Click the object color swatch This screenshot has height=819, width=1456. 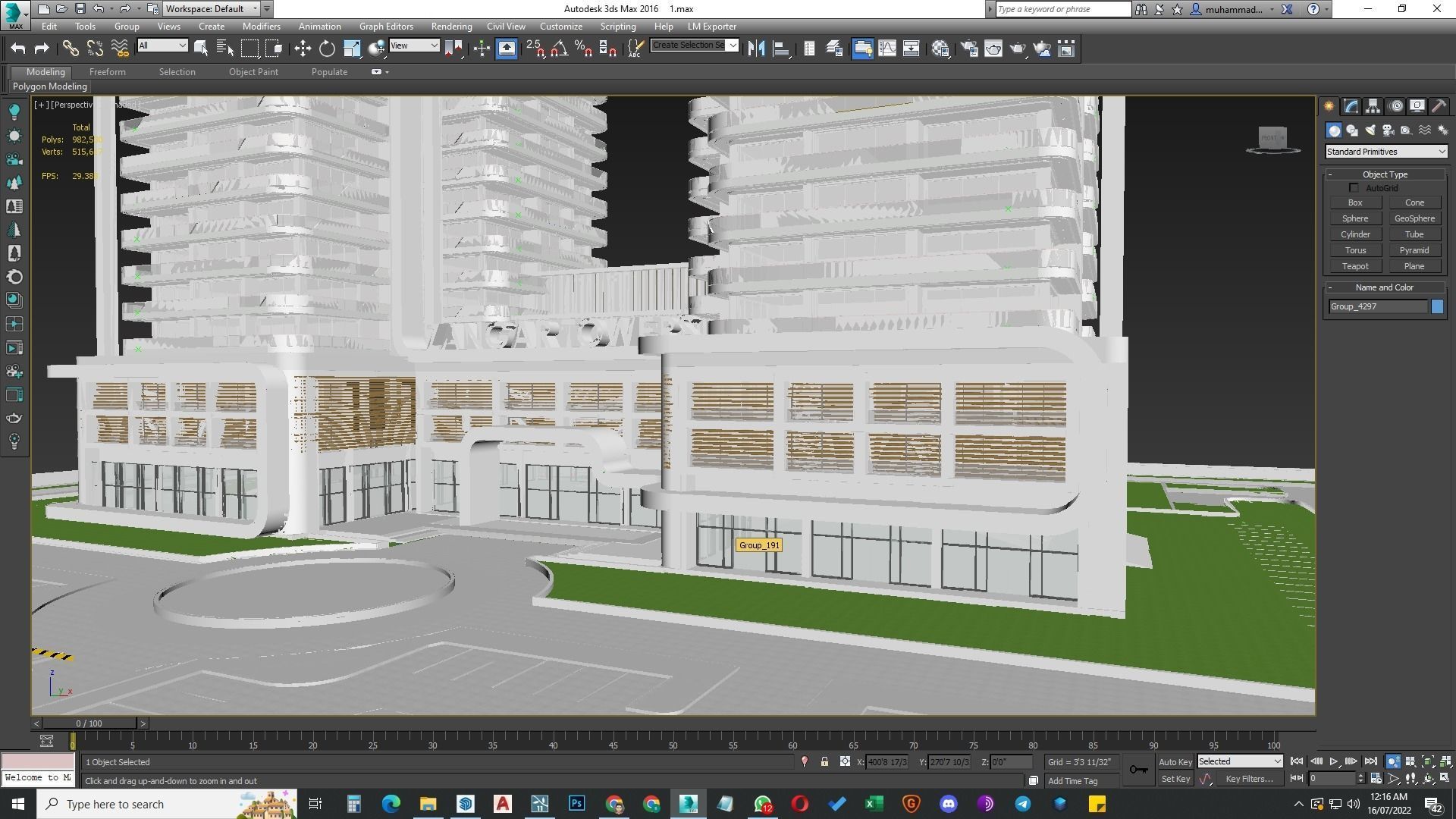tap(1437, 306)
